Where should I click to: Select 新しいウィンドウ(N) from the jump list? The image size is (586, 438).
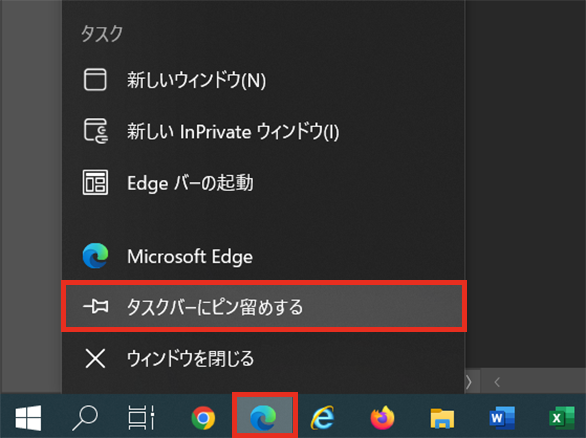(263, 80)
